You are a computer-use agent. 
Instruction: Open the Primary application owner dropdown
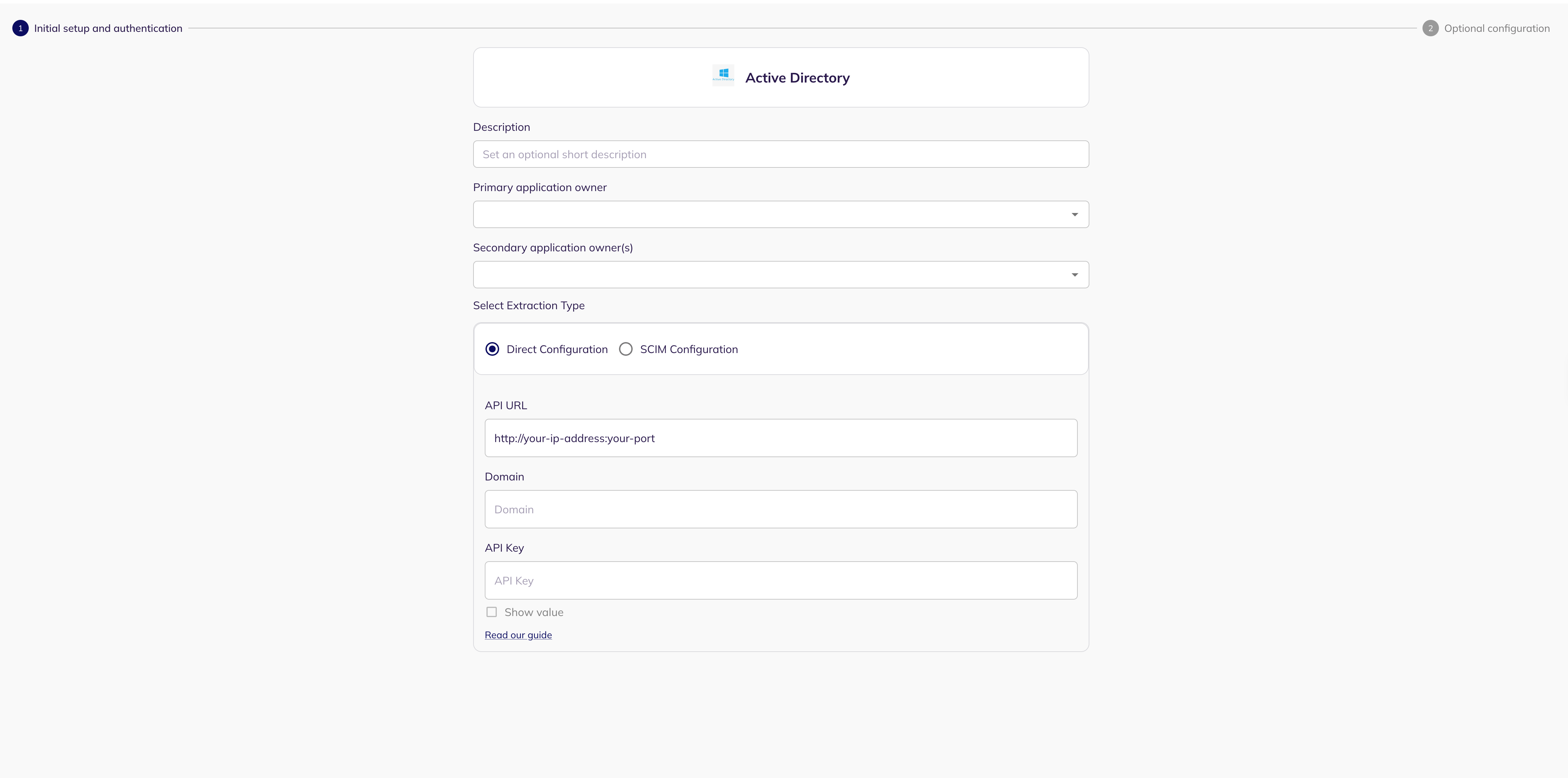pyautogui.click(x=773, y=214)
